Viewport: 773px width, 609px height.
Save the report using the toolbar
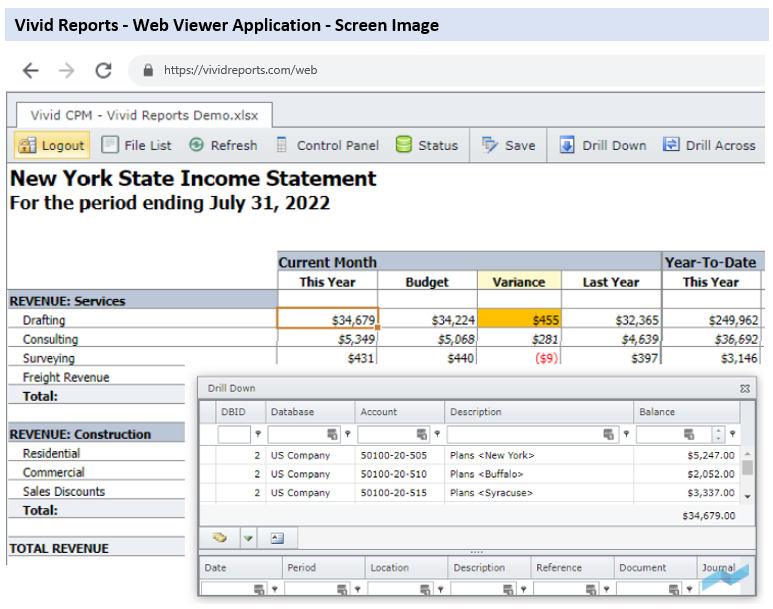(509, 145)
